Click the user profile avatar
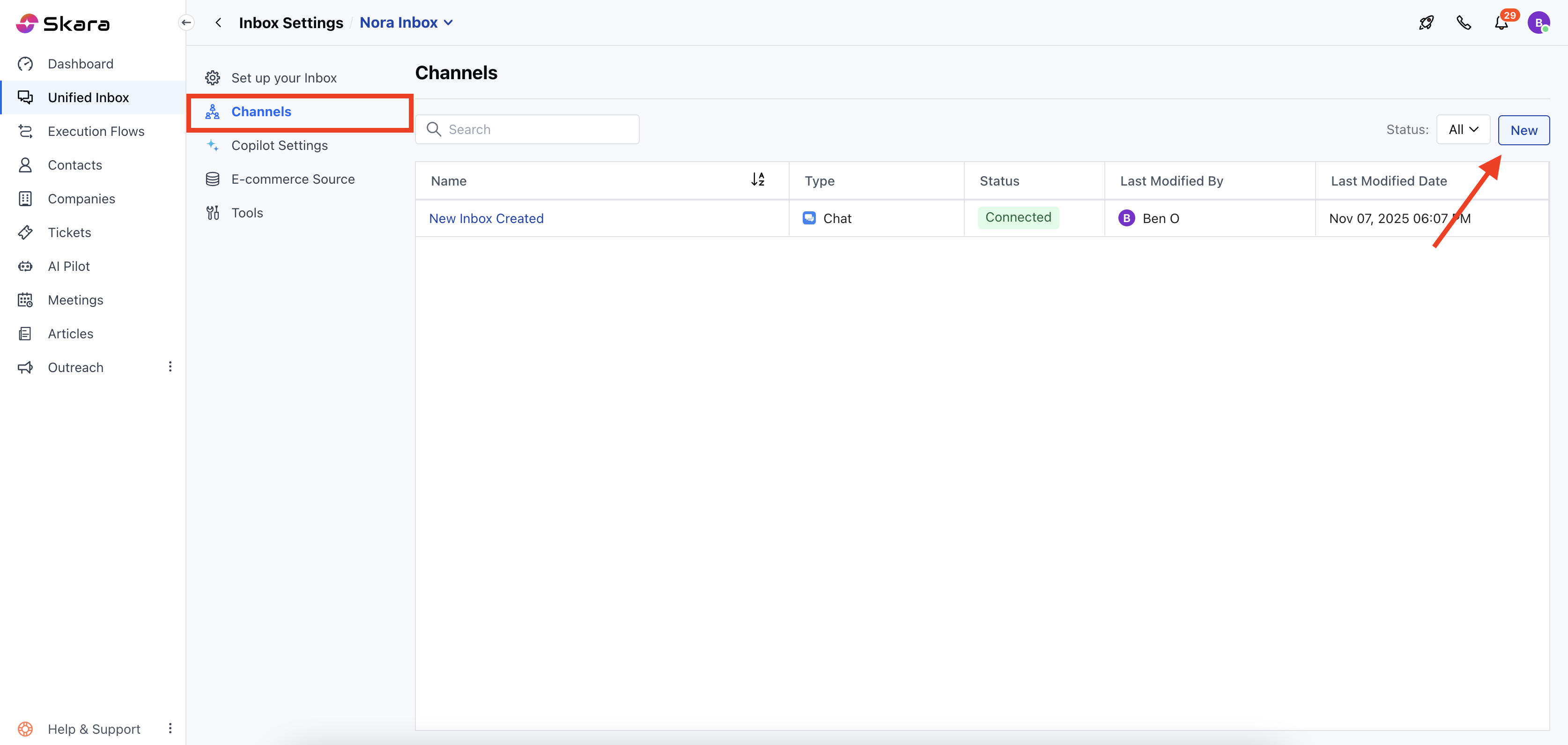 click(x=1538, y=23)
